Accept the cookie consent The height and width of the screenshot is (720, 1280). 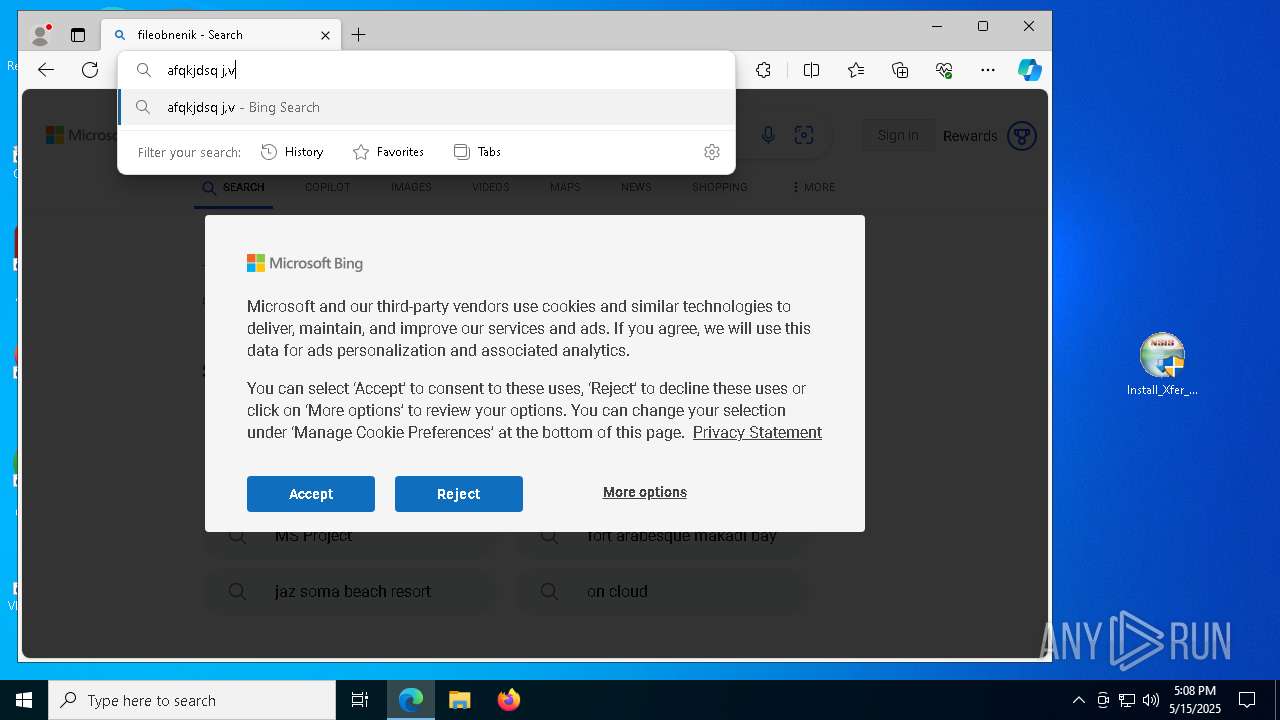(x=311, y=494)
